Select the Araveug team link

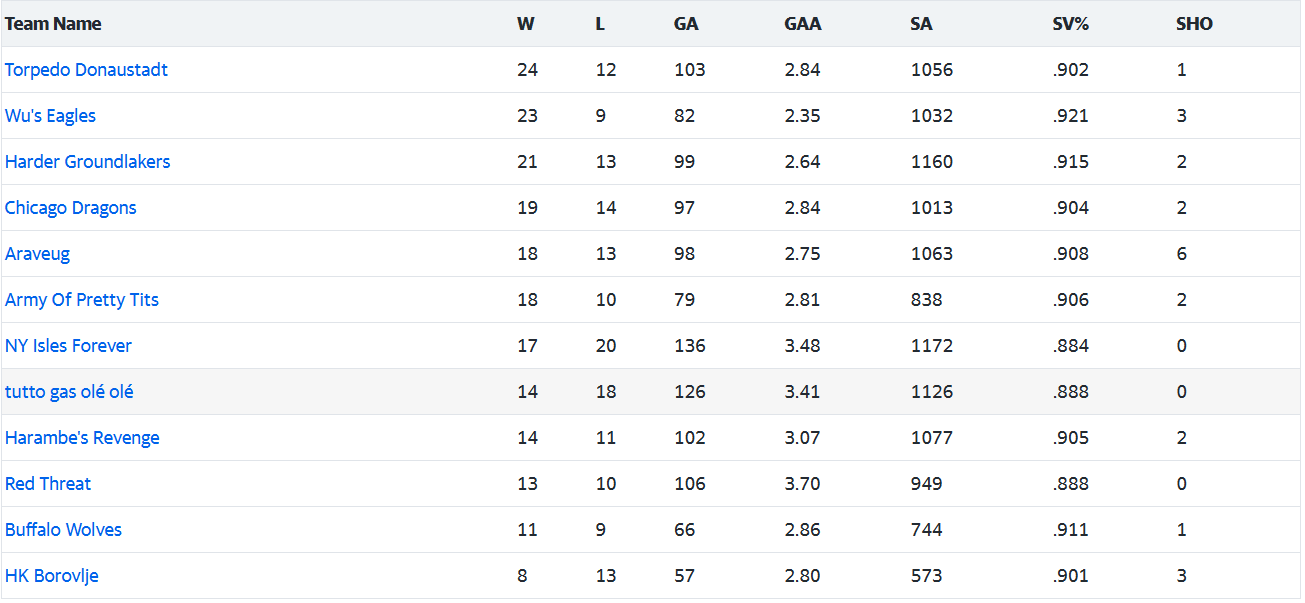click(37, 254)
